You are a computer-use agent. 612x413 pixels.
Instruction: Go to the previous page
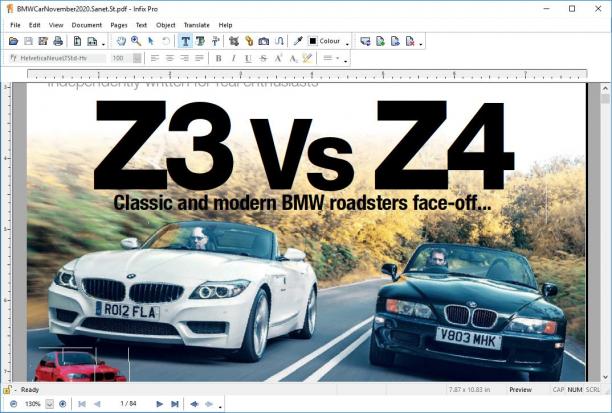97,404
